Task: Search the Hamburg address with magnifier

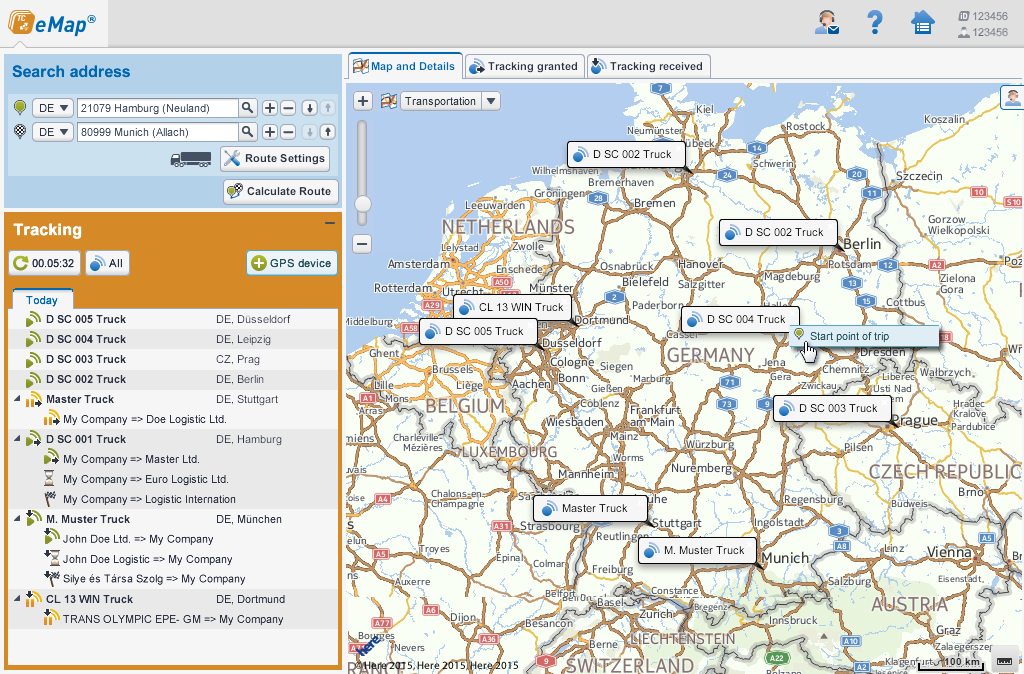Action: [247, 108]
